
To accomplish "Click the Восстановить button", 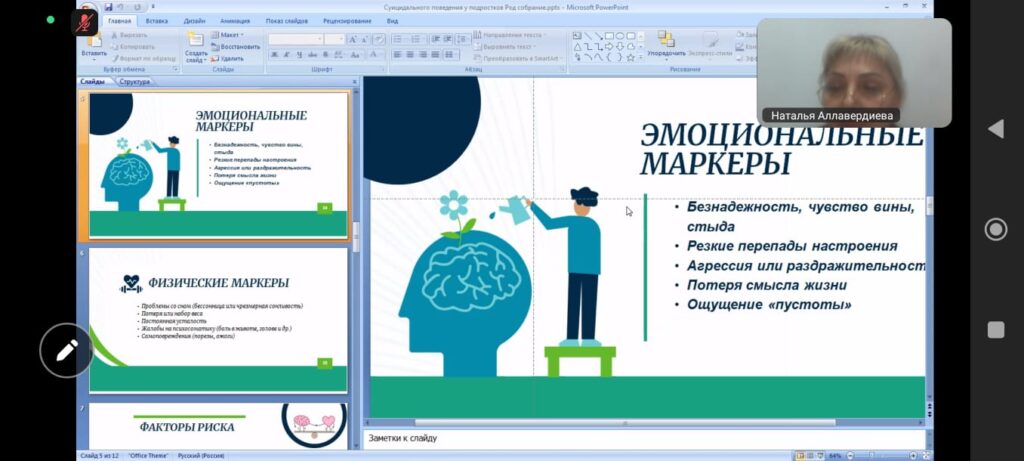I will [235, 47].
